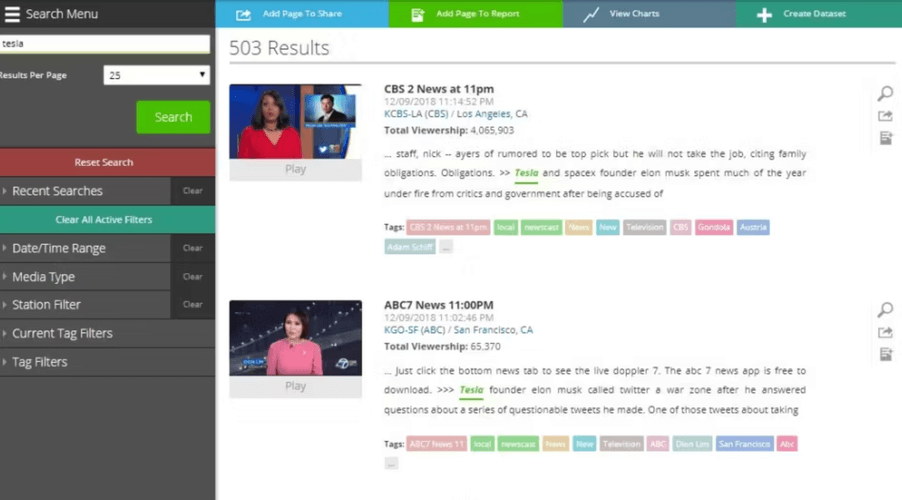The height and width of the screenshot is (500, 902).
Task: Click the red Reset Search button
Action: pos(104,162)
